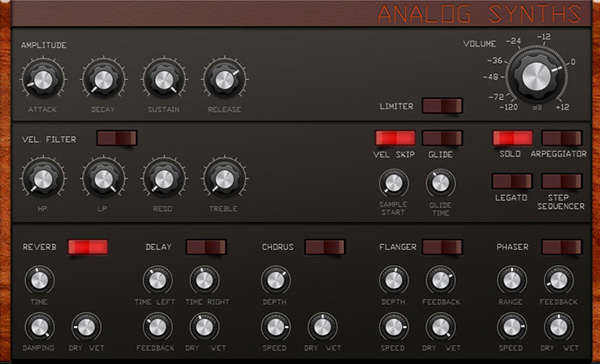Click the Flanger Speed knob
This screenshot has width=600, height=364.
pos(394,327)
